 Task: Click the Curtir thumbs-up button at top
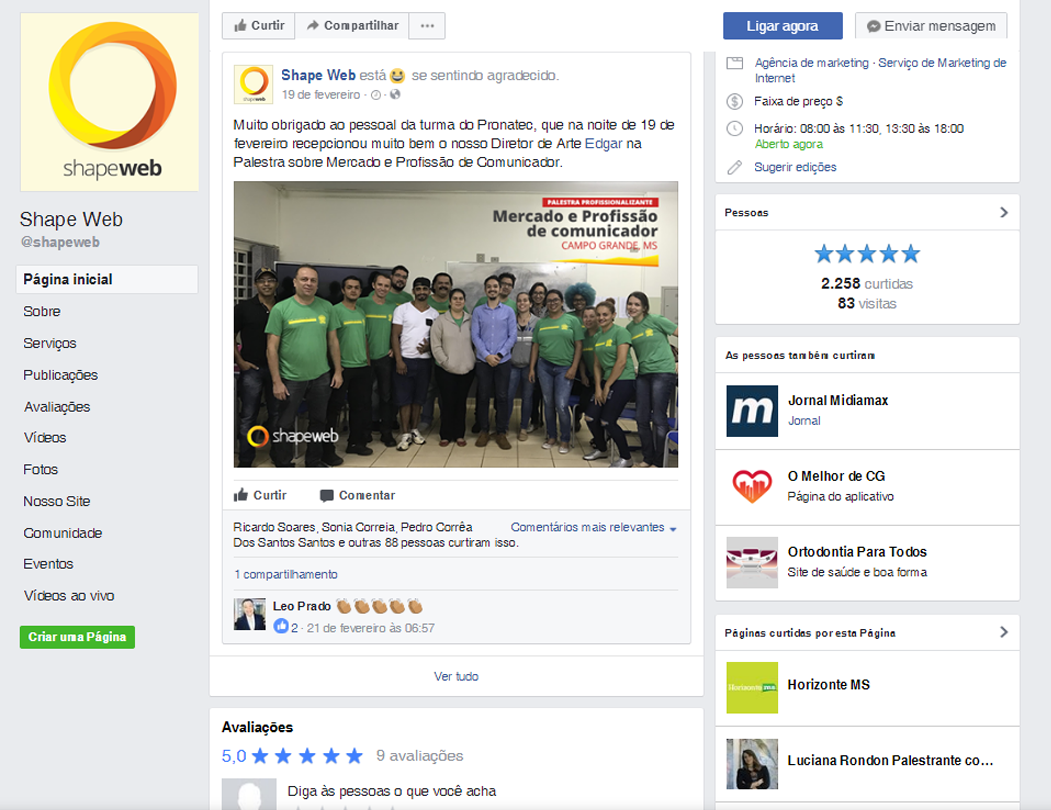tap(259, 25)
